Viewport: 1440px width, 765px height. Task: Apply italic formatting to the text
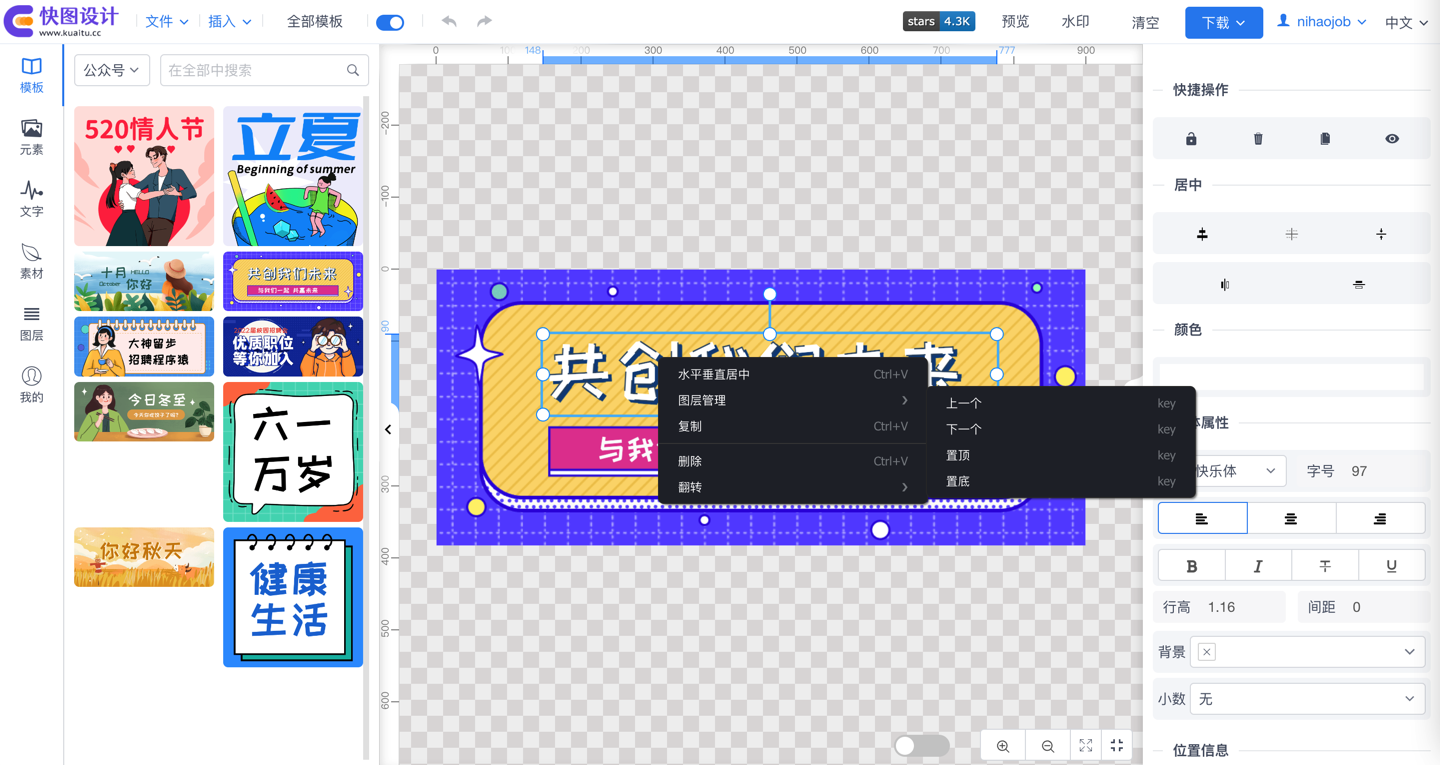(1258, 565)
